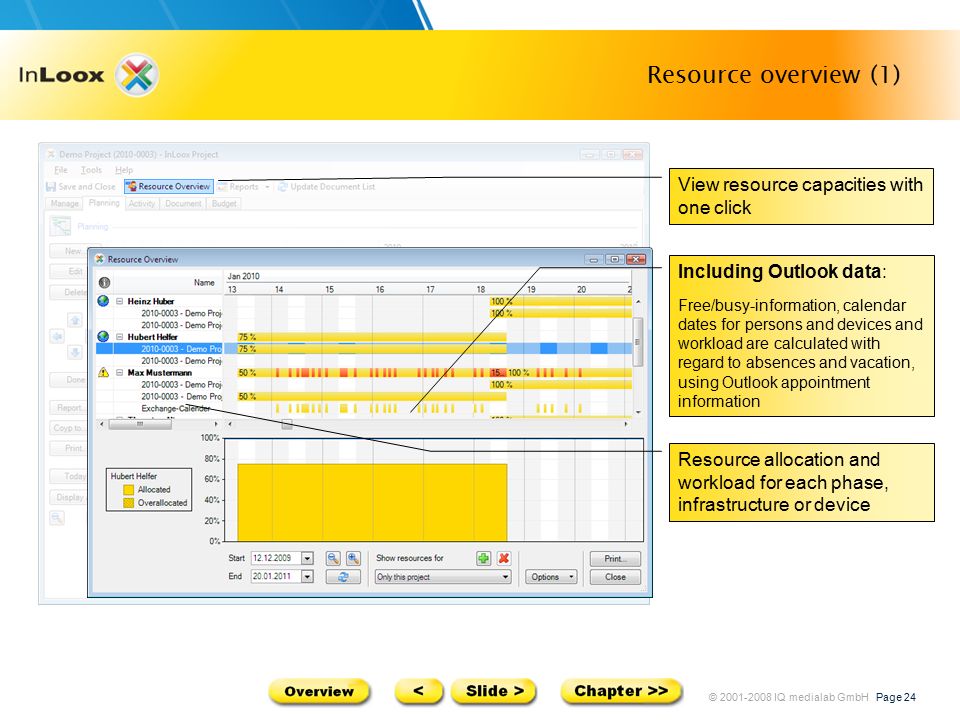The width and height of the screenshot is (960, 720).
Task: Click the Chapter >> navigation button
Action: point(621,692)
